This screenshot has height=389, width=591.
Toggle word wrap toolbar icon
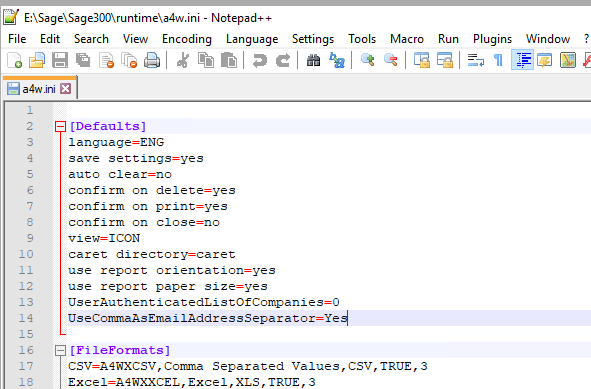[476, 60]
